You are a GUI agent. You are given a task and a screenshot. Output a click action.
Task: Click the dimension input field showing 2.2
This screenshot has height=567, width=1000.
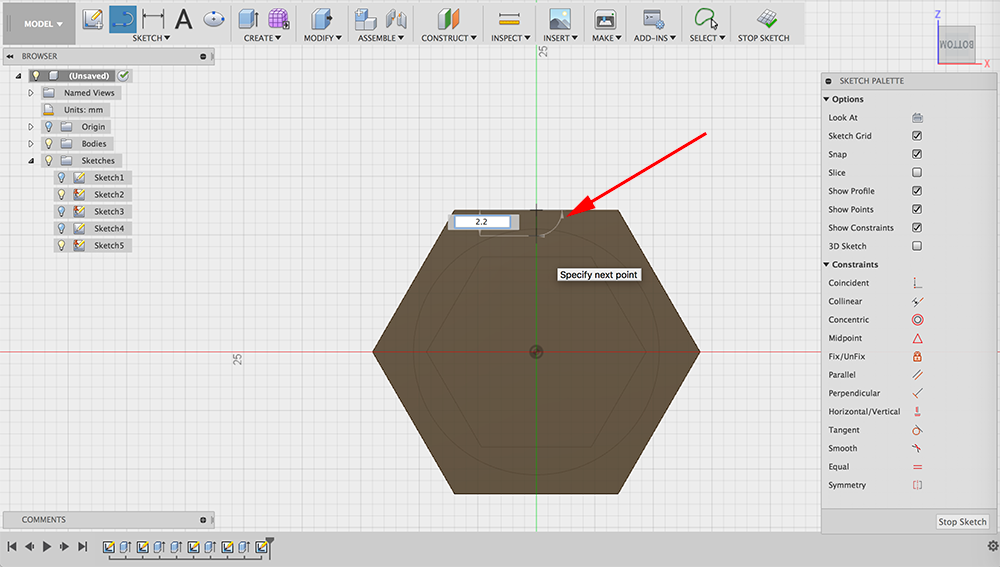click(482, 222)
